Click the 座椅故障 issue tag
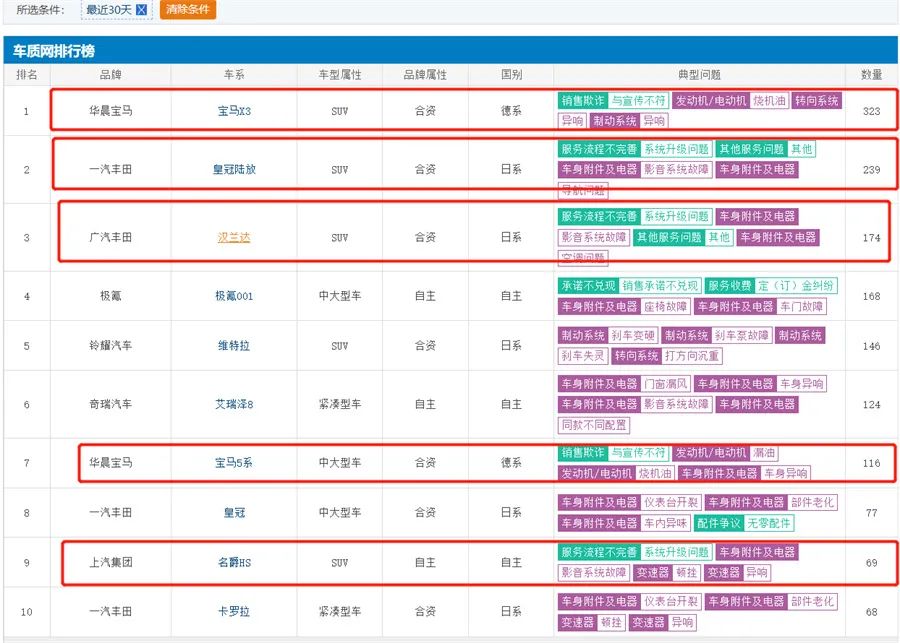Viewport: 900px width, 643px height. click(x=665, y=306)
